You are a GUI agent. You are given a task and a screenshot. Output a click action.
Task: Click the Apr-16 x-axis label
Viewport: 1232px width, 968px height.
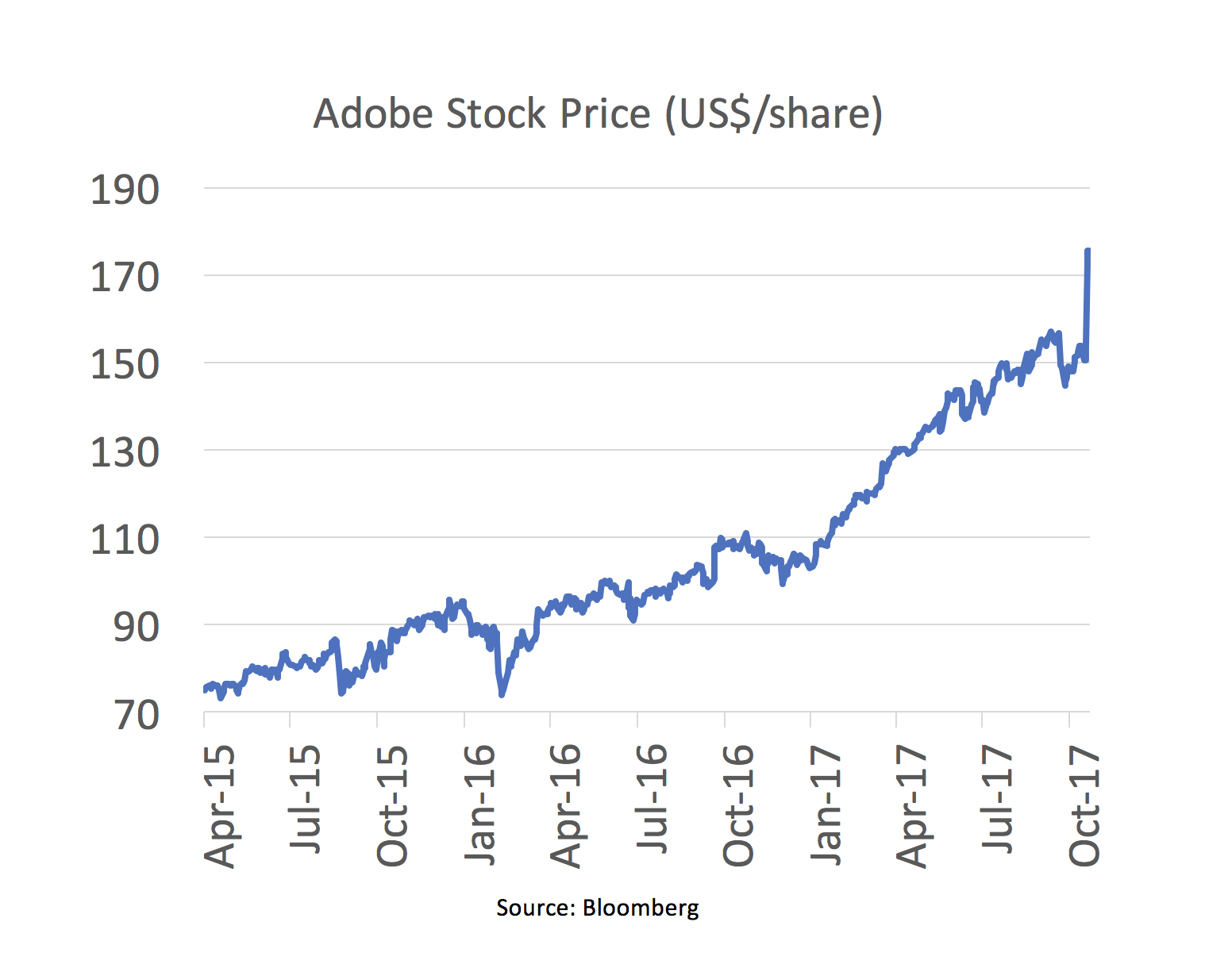(x=566, y=806)
